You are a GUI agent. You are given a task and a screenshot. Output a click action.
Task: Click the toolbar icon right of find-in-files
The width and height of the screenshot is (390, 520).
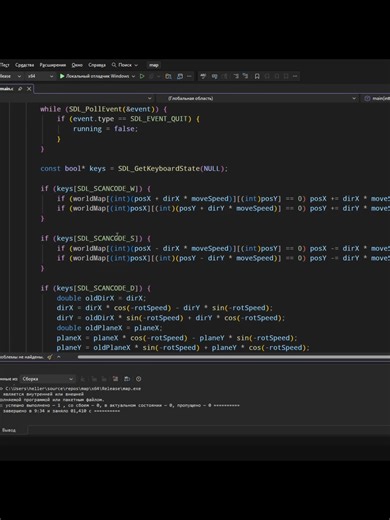coord(180,76)
